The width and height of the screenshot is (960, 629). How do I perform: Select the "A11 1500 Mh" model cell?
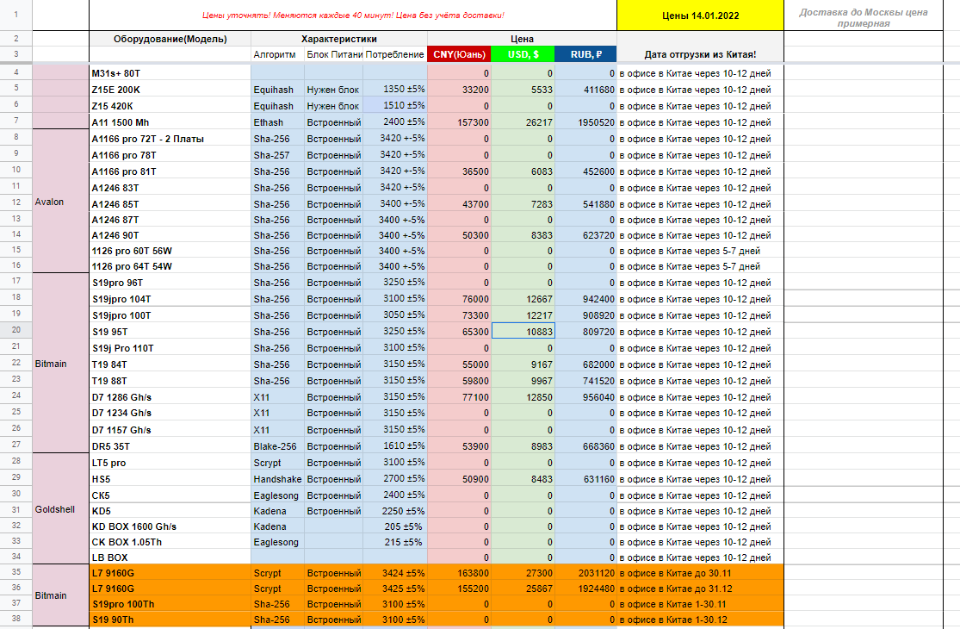point(169,121)
